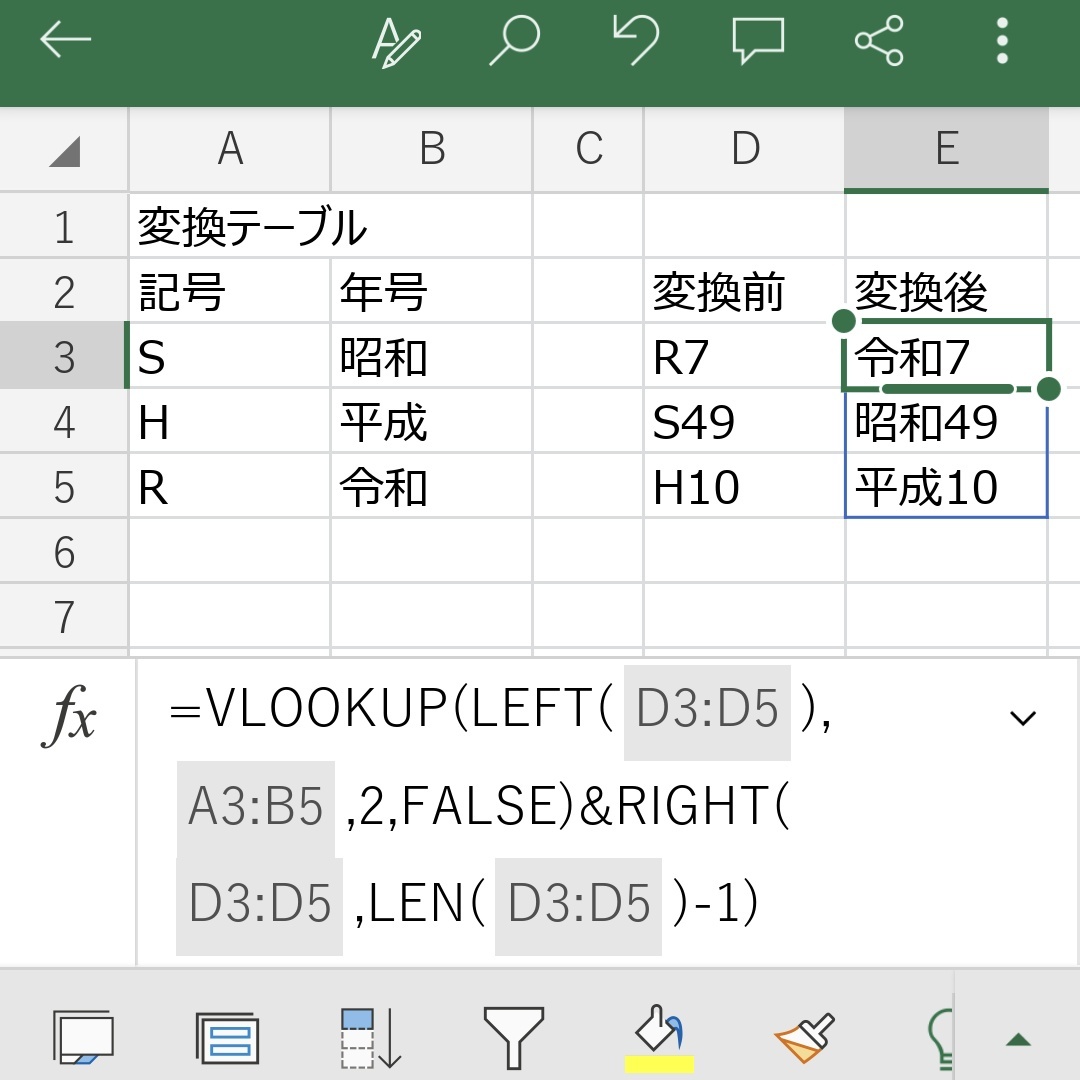Select column B header
Screen dimensions: 1080x1080
tap(432, 149)
